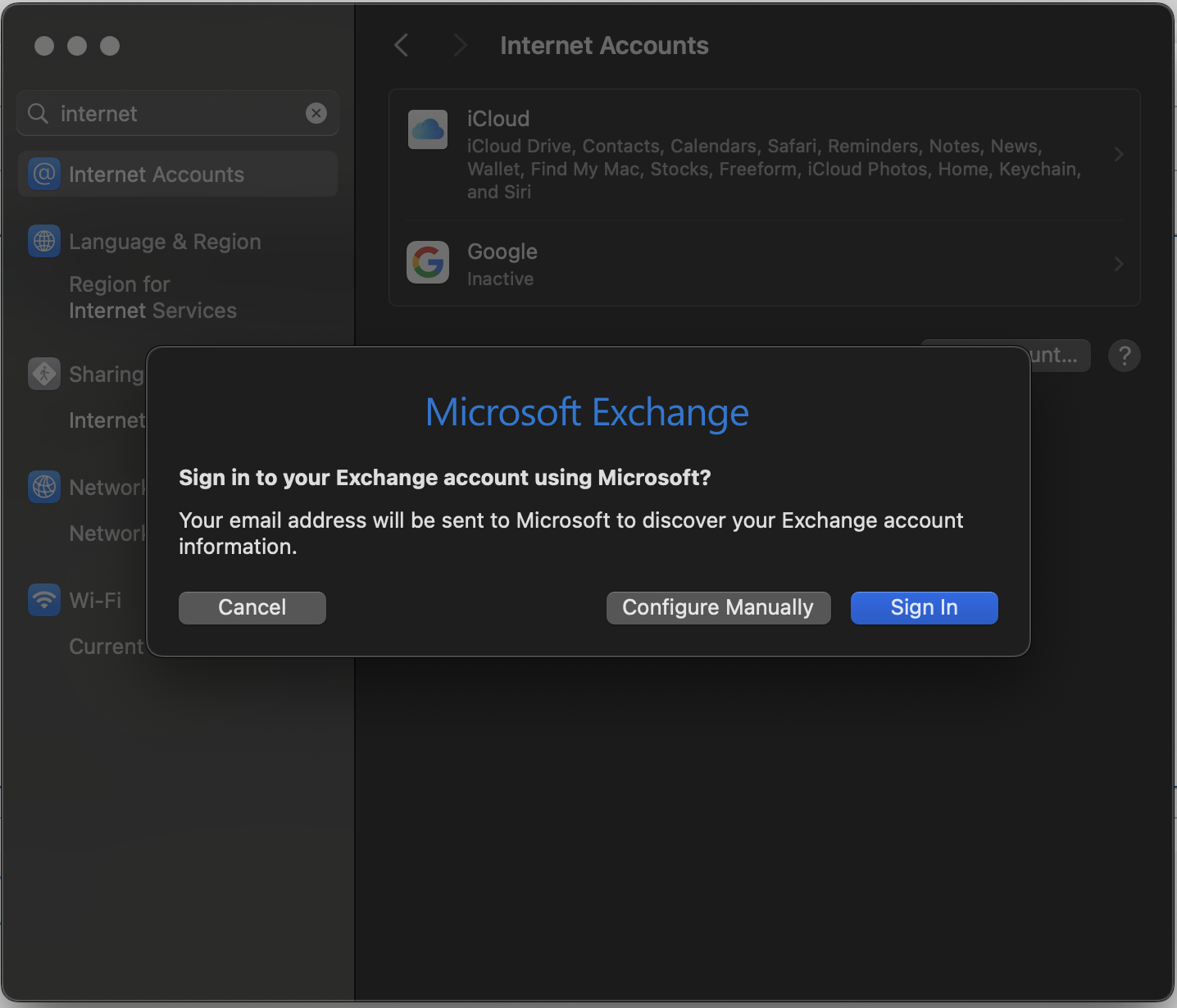Click the Add Account button behind dialog

[1059, 355]
